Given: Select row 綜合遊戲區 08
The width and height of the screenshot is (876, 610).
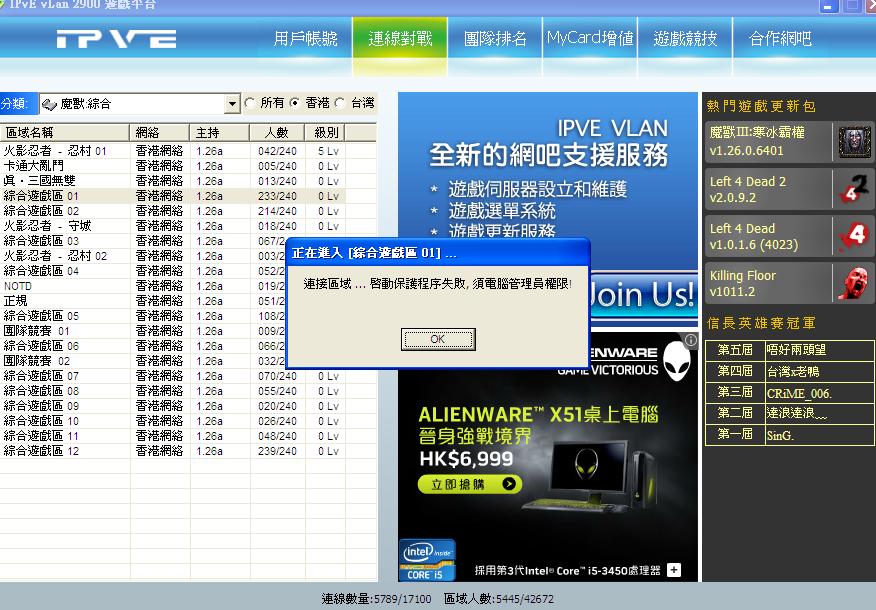Looking at the screenshot, I should [173, 391].
